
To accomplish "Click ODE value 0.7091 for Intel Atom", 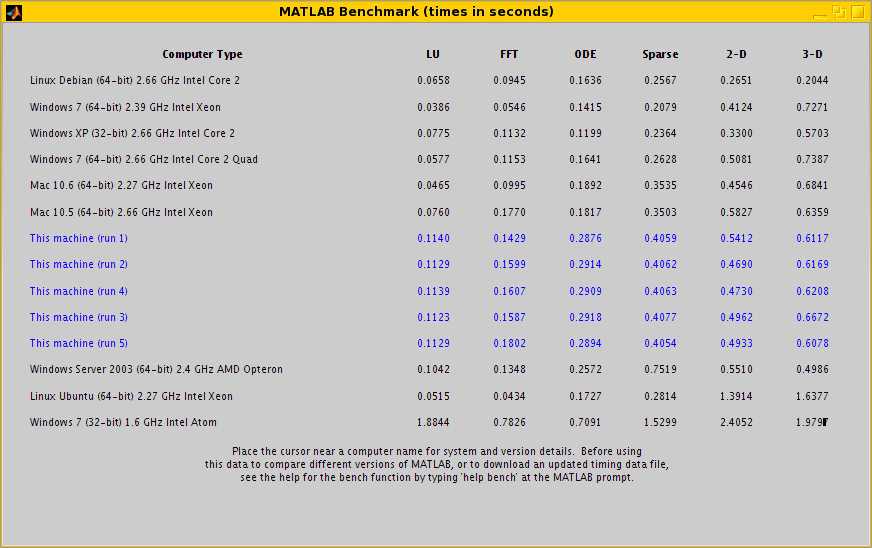I will [585, 422].
